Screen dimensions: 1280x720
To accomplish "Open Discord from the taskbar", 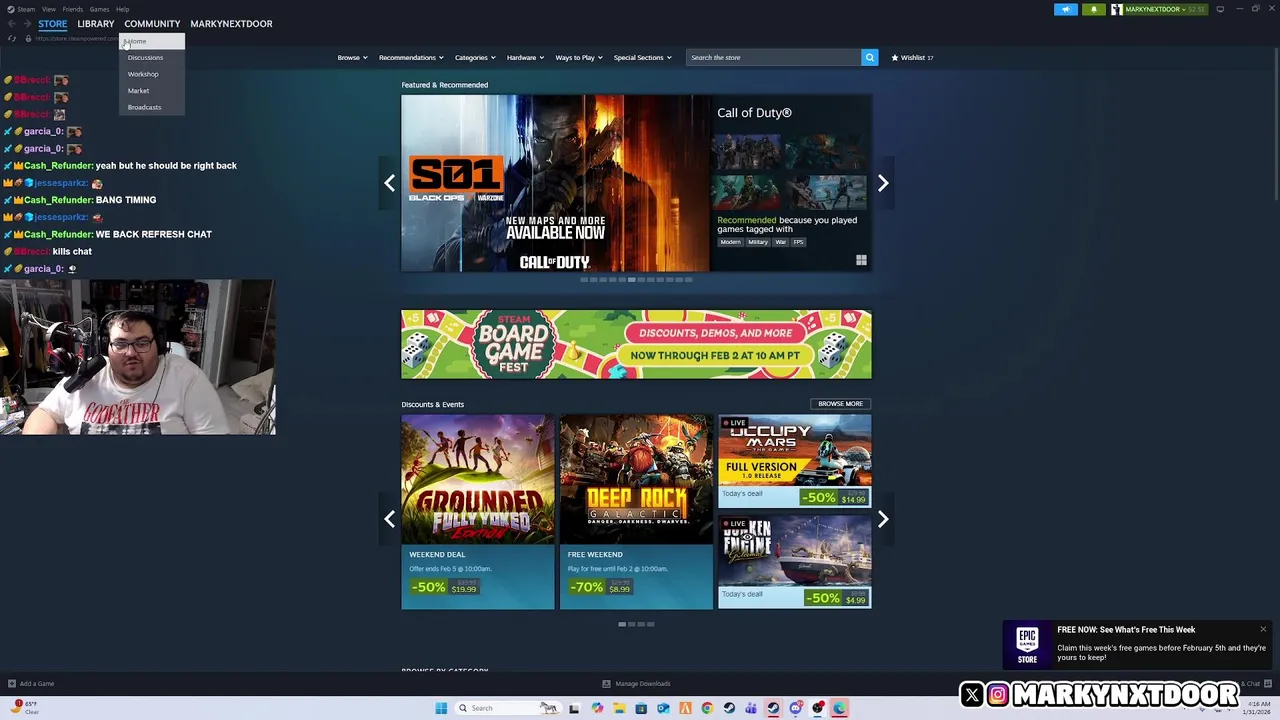I will [x=795, y=708].
